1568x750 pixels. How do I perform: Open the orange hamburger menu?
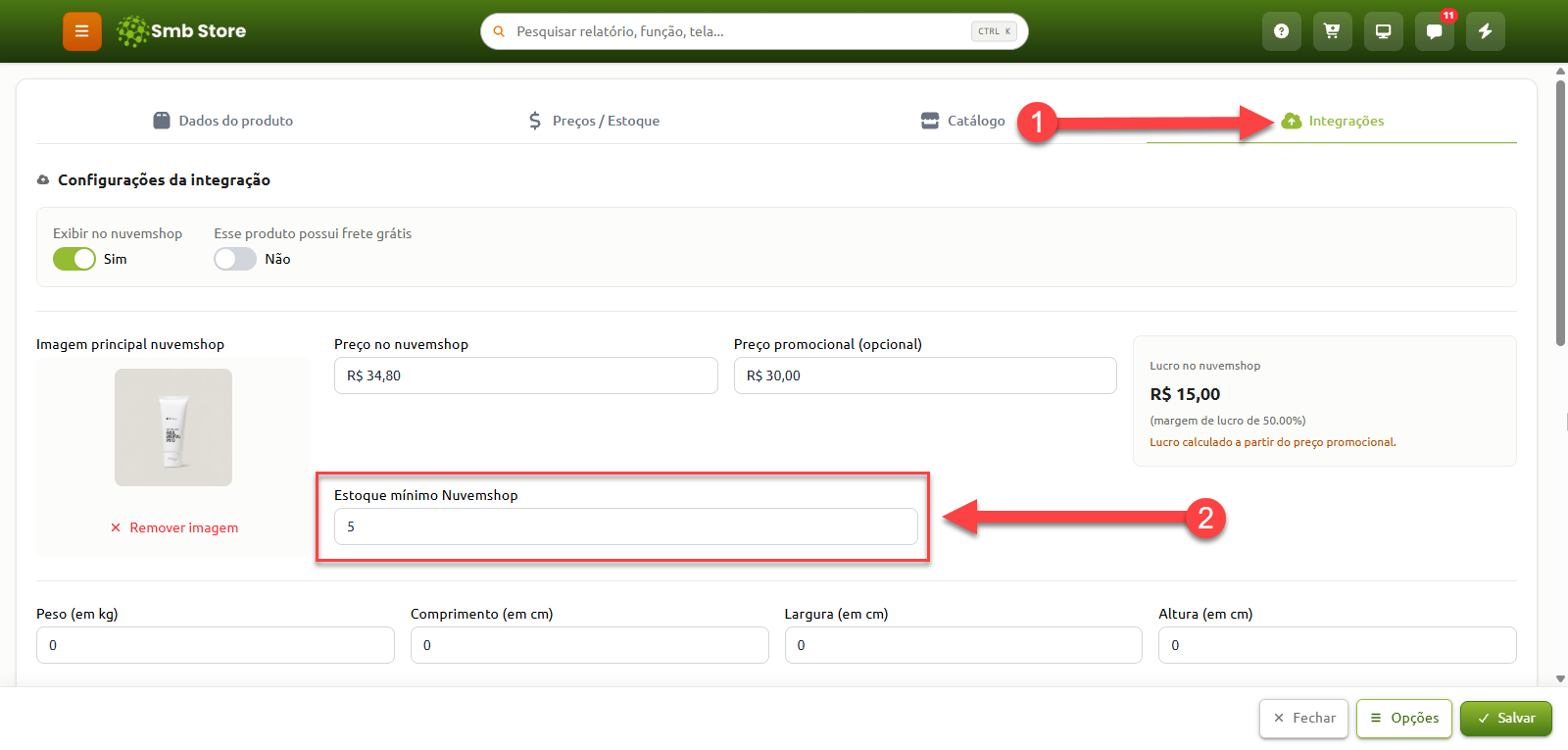[x=82, y=31]
